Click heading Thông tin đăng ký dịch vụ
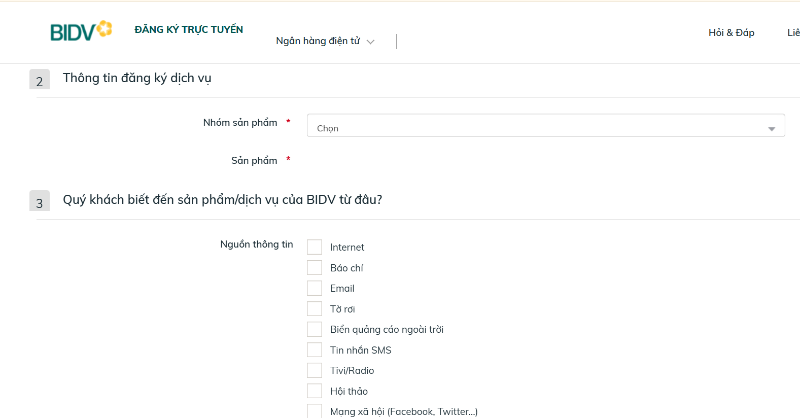This screenshot has height=418, width=800. click(x=137, y=78)
